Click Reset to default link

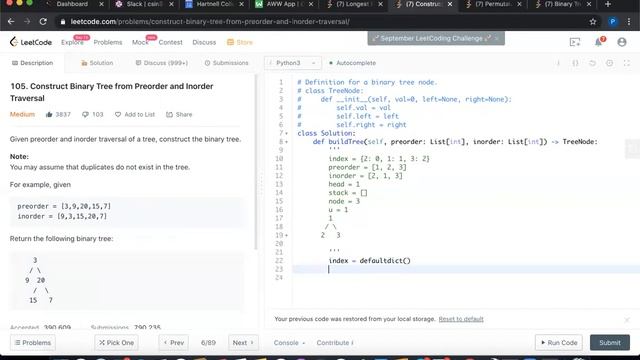(461, 319)
